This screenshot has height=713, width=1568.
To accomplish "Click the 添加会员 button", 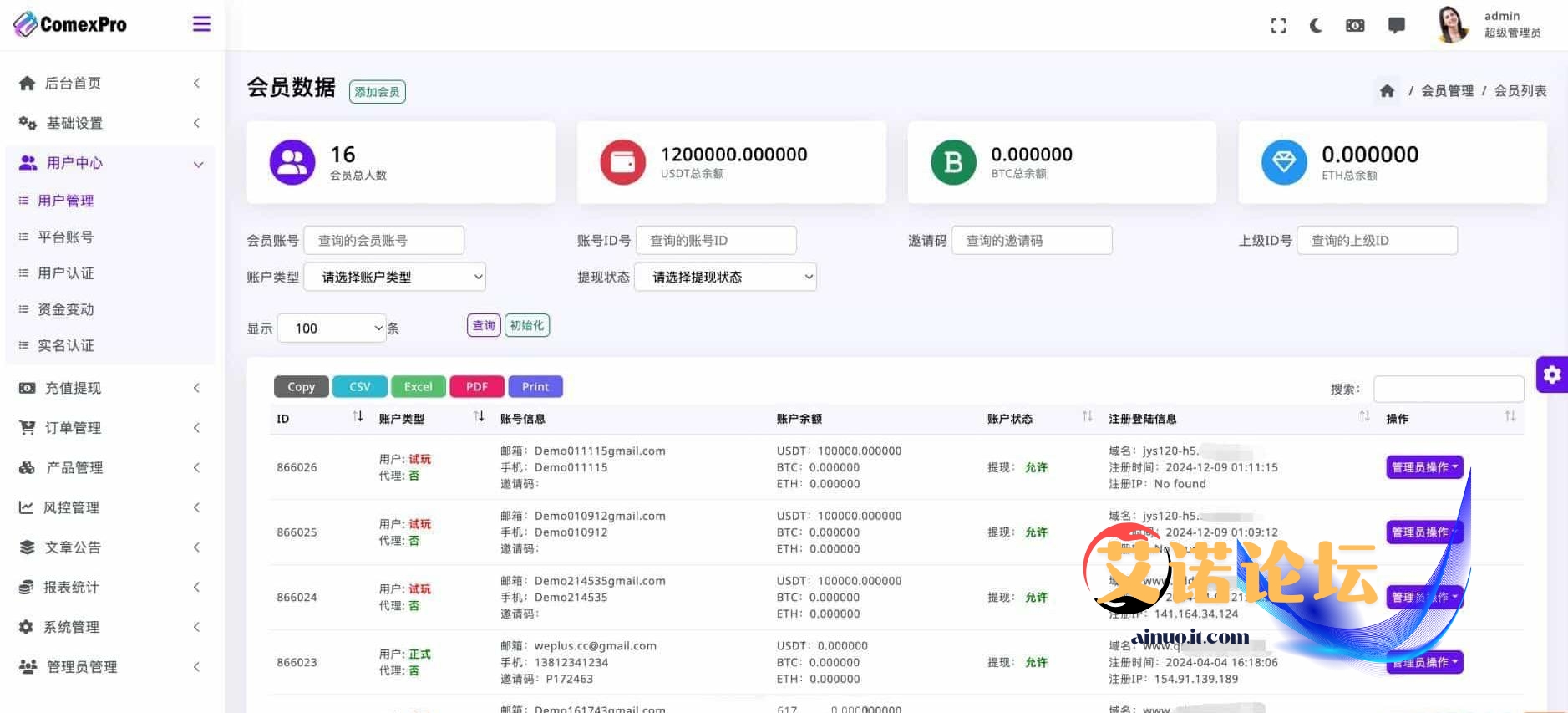I will point(377,92).
